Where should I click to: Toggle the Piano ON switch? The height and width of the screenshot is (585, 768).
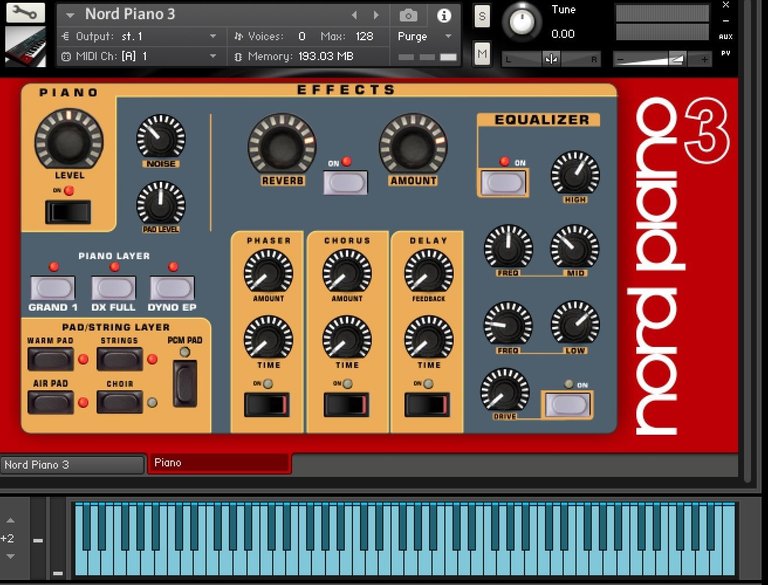point(68,212)
